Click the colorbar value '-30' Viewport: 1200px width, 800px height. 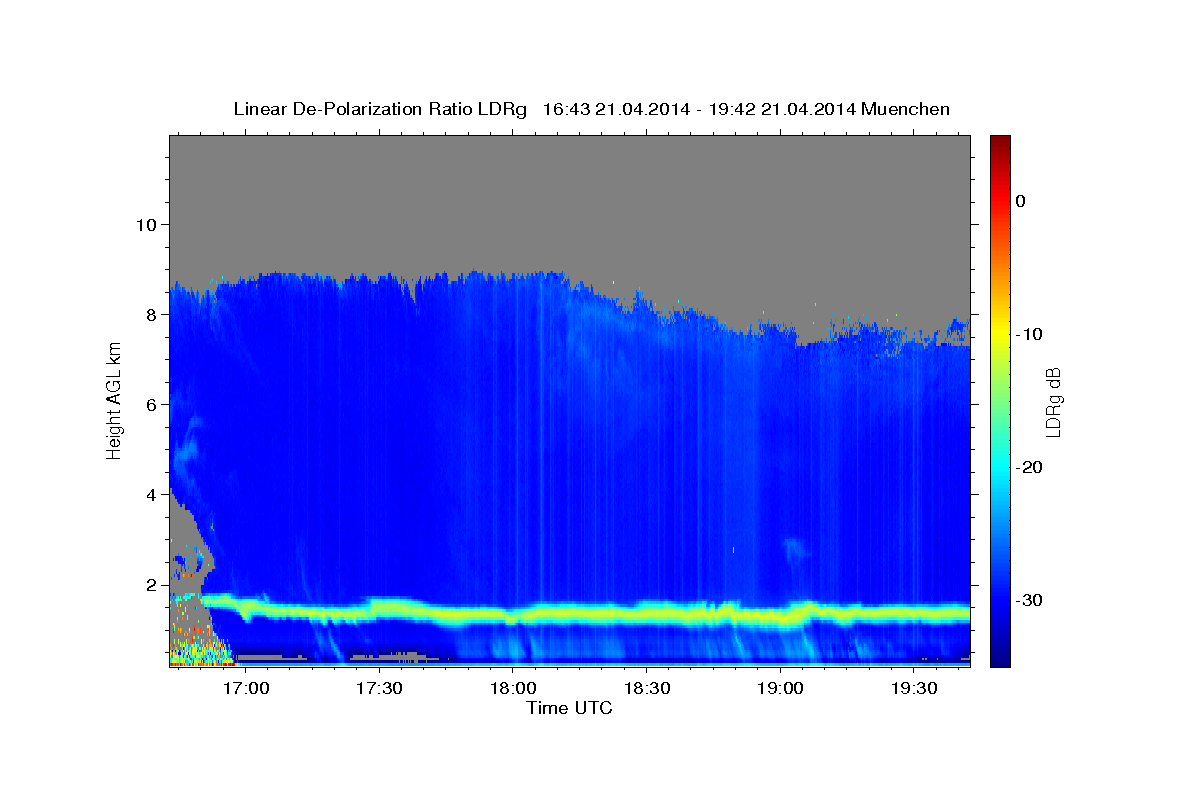coord(1029,600)
